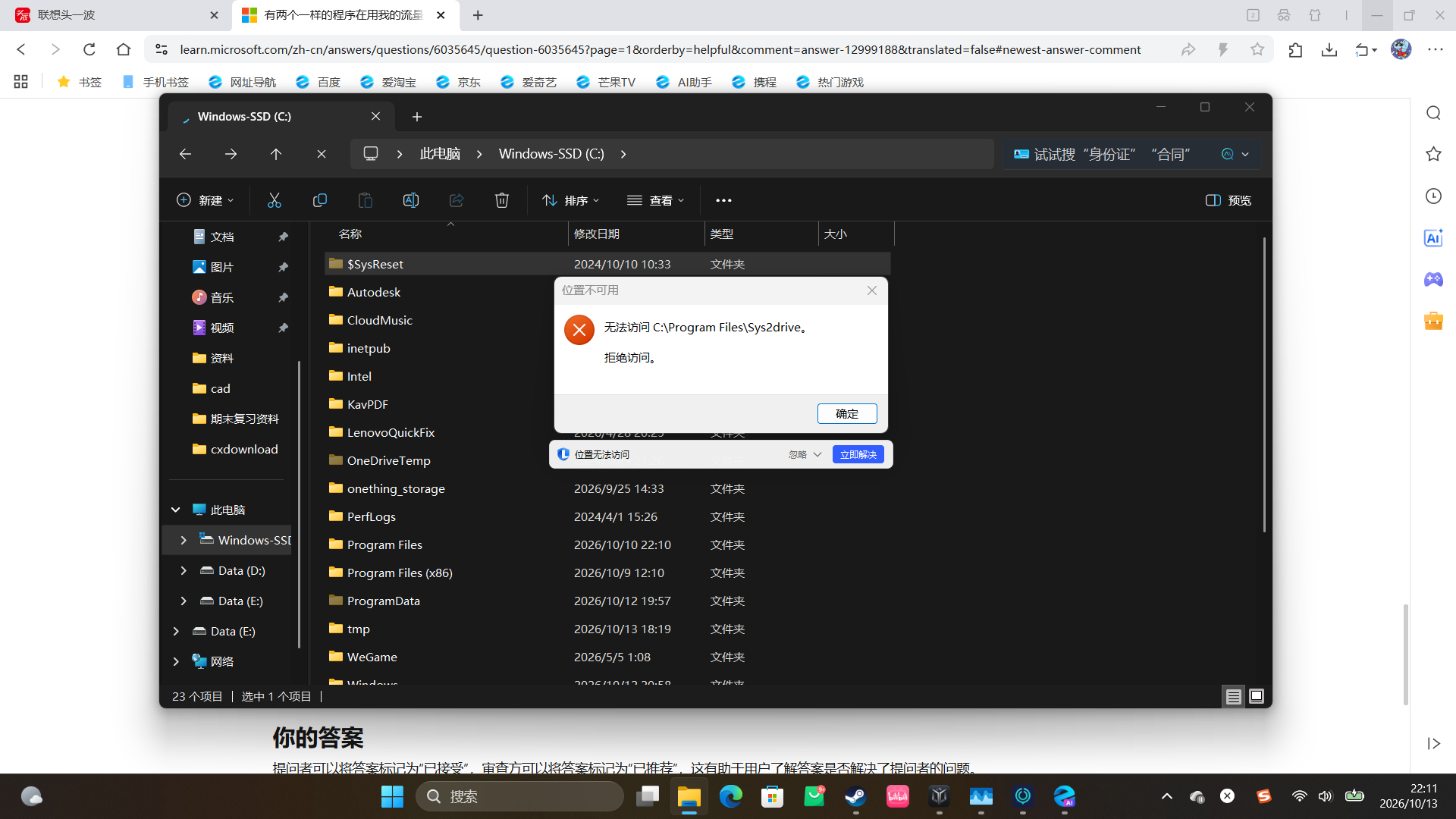Open browser downloads icon
This screenshot has width=1456, height=819.
click(x=1329, y=50)
